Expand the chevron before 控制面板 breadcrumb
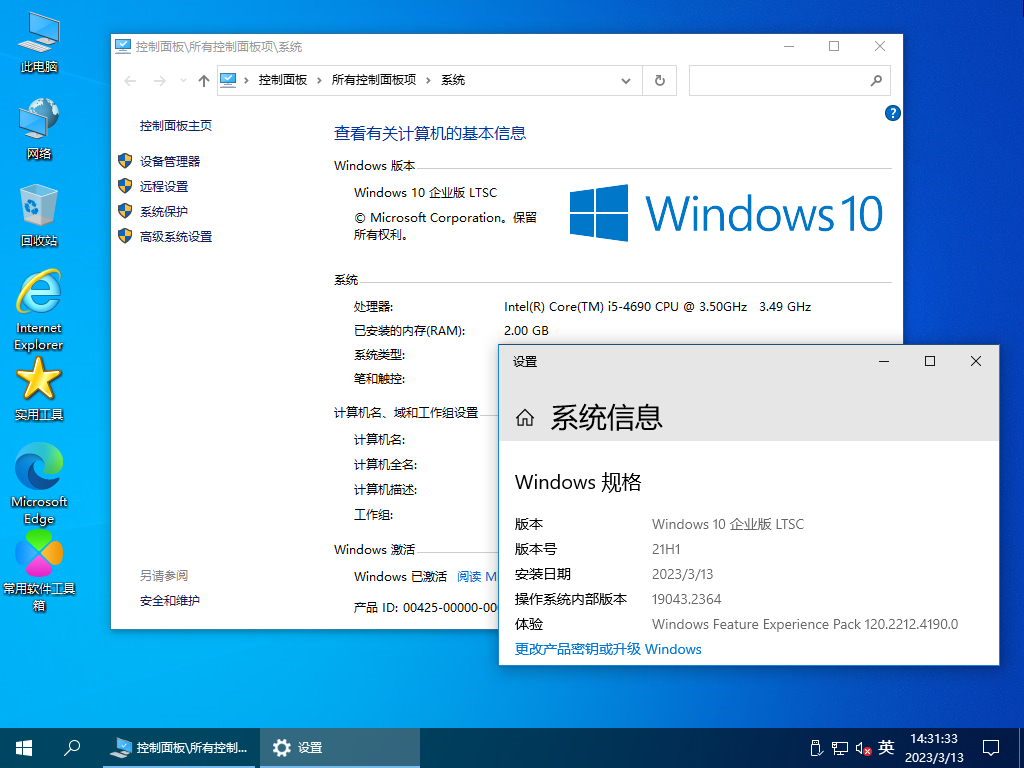The width and height of the screenshot is (1024, 768). pos(246,80)
